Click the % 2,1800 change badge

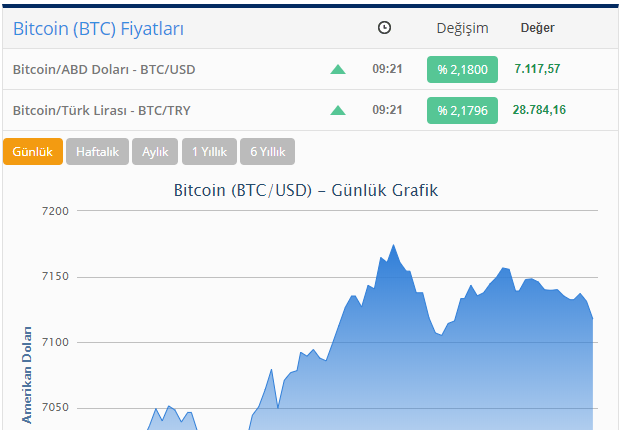(463, 69)
